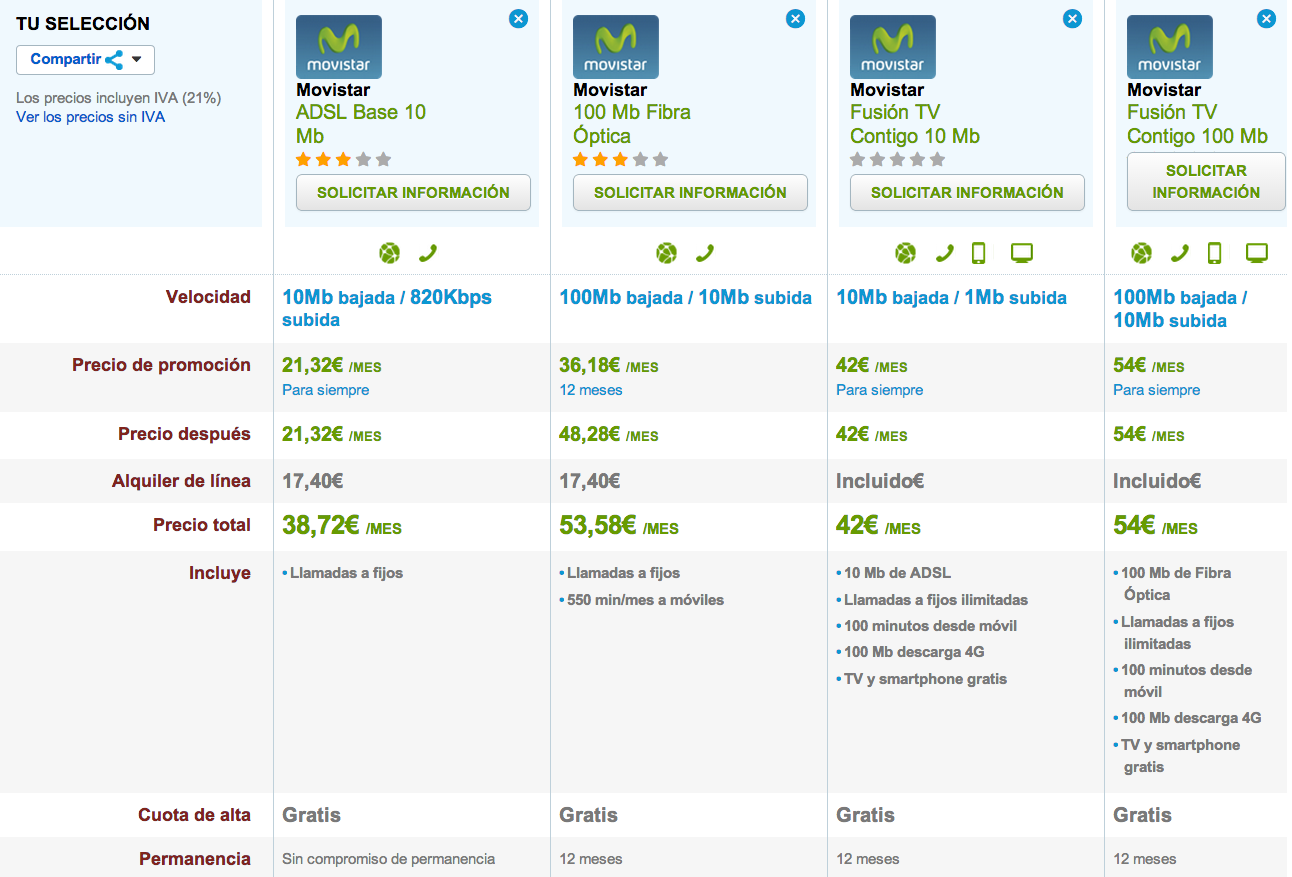Select speed text 100Mb bajada / 10Mb subida of Fibra Óptica

click(x=685, y=298)
